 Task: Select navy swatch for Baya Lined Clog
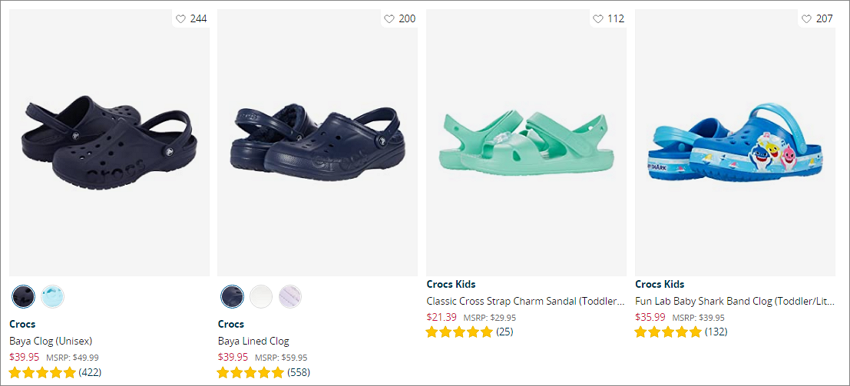click(x=232, y=297)
